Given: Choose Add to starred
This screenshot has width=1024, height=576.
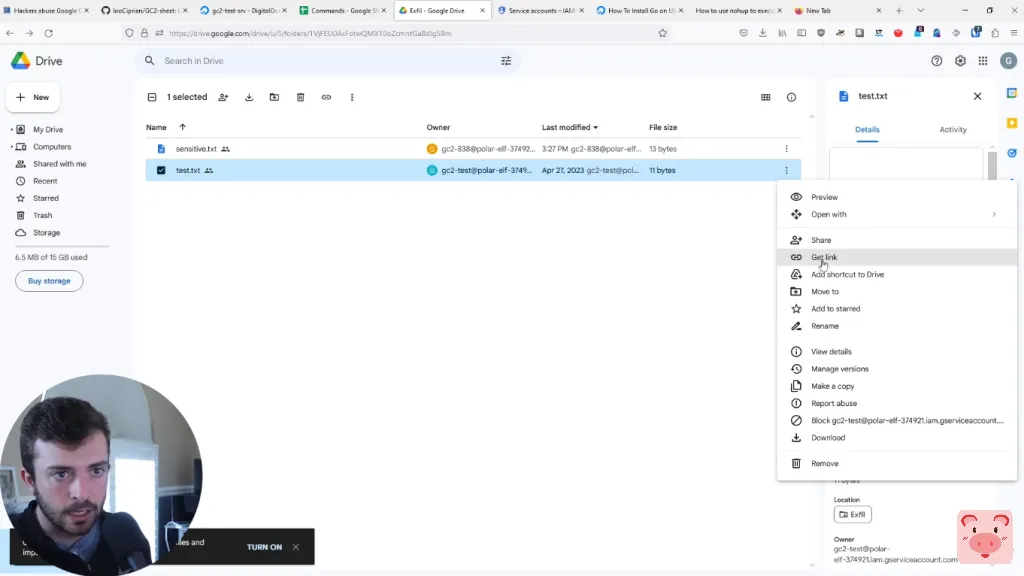Looking at the screenshot, I should 897,309.
